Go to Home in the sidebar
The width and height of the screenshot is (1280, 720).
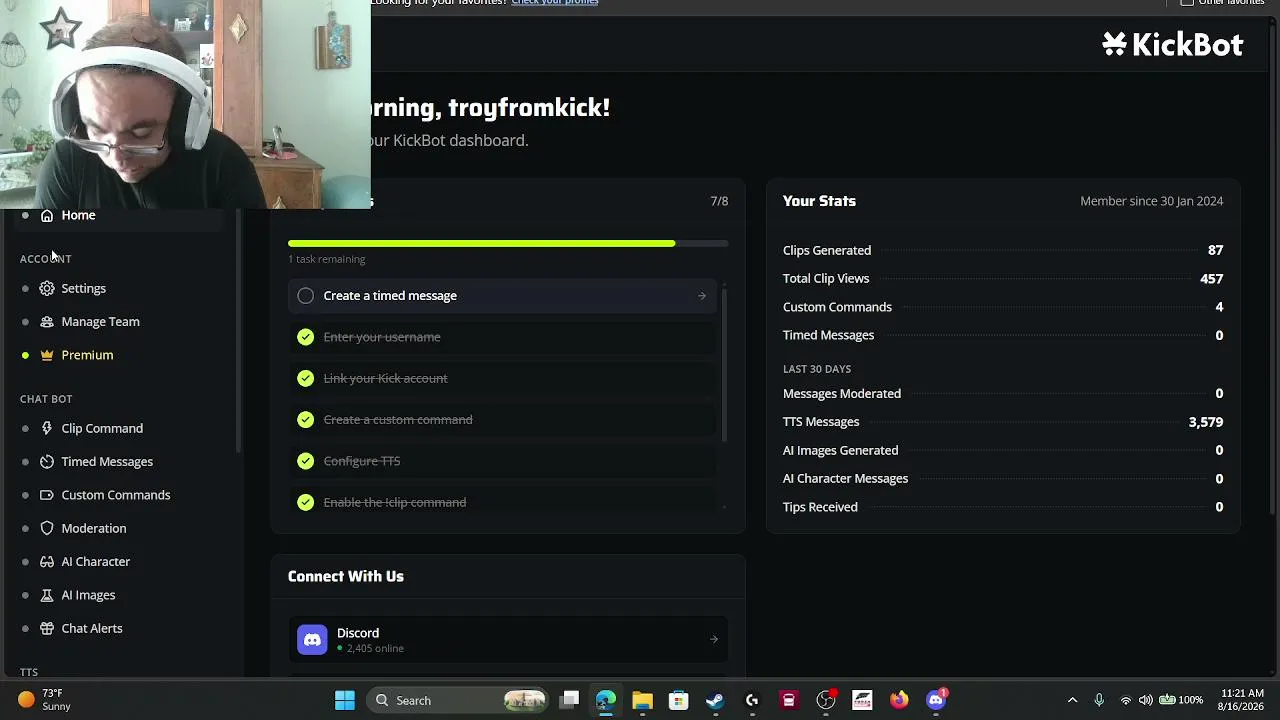[78, 215]
